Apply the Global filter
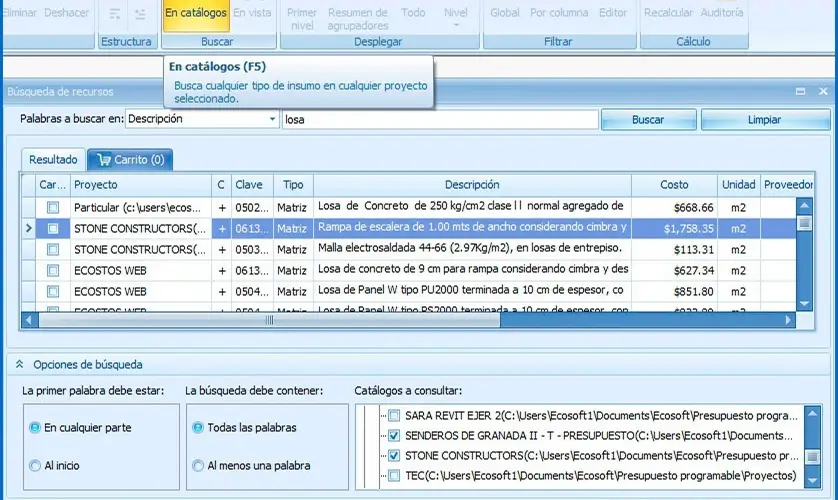Screen dimensions: 838x500 coord(504,14)
